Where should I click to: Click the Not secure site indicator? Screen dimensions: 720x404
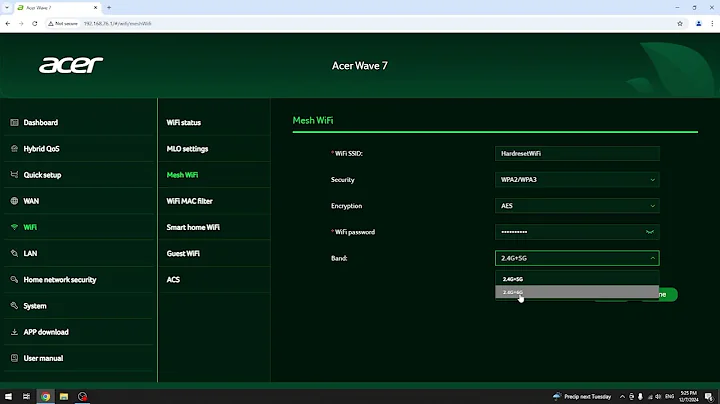tap(63, 23)
